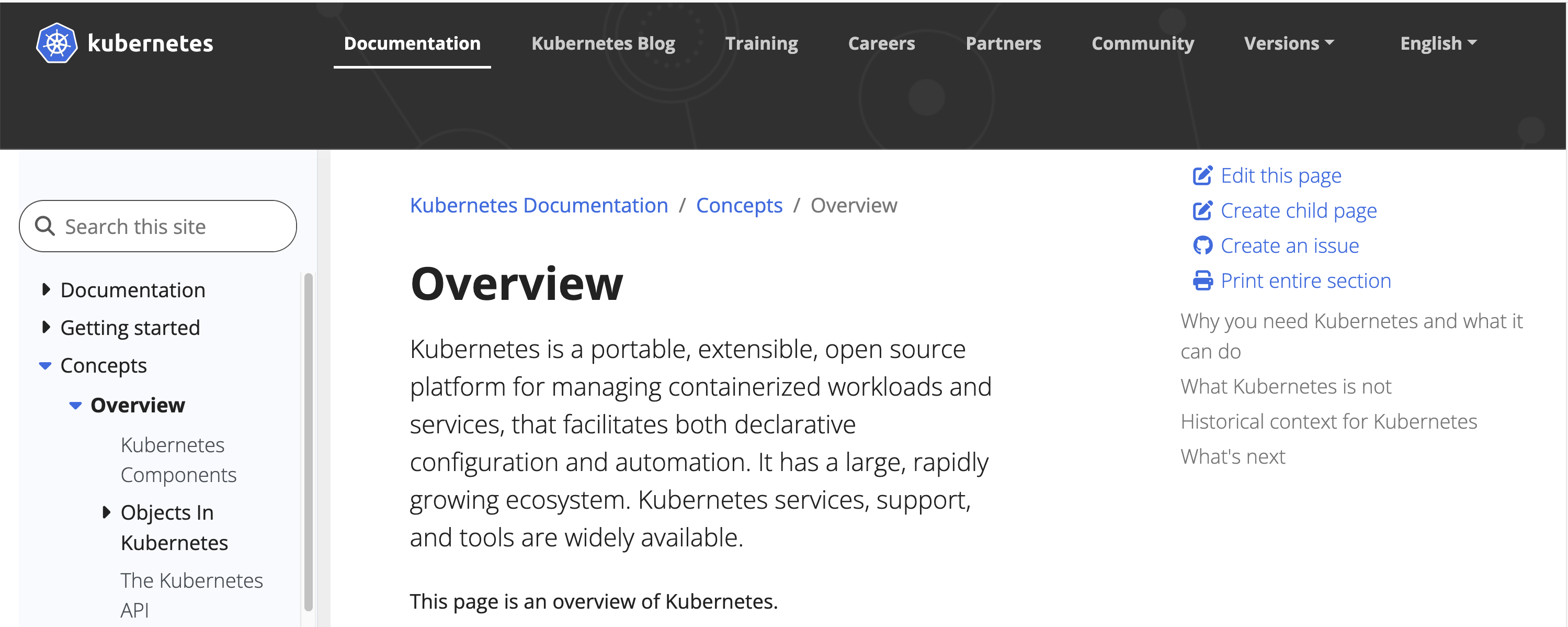
Task: Follow the Concepts breadcrumb link
Action: pos(739,205)
